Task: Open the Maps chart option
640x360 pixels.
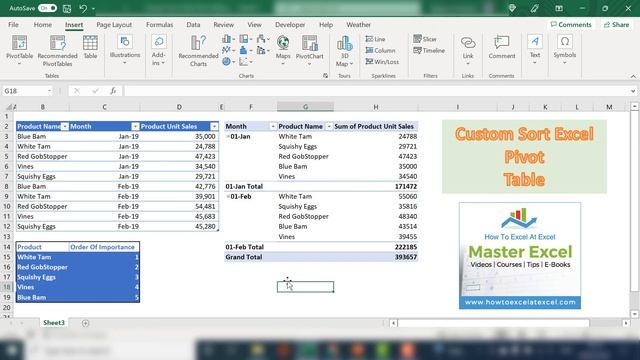Action: point(283,50)
